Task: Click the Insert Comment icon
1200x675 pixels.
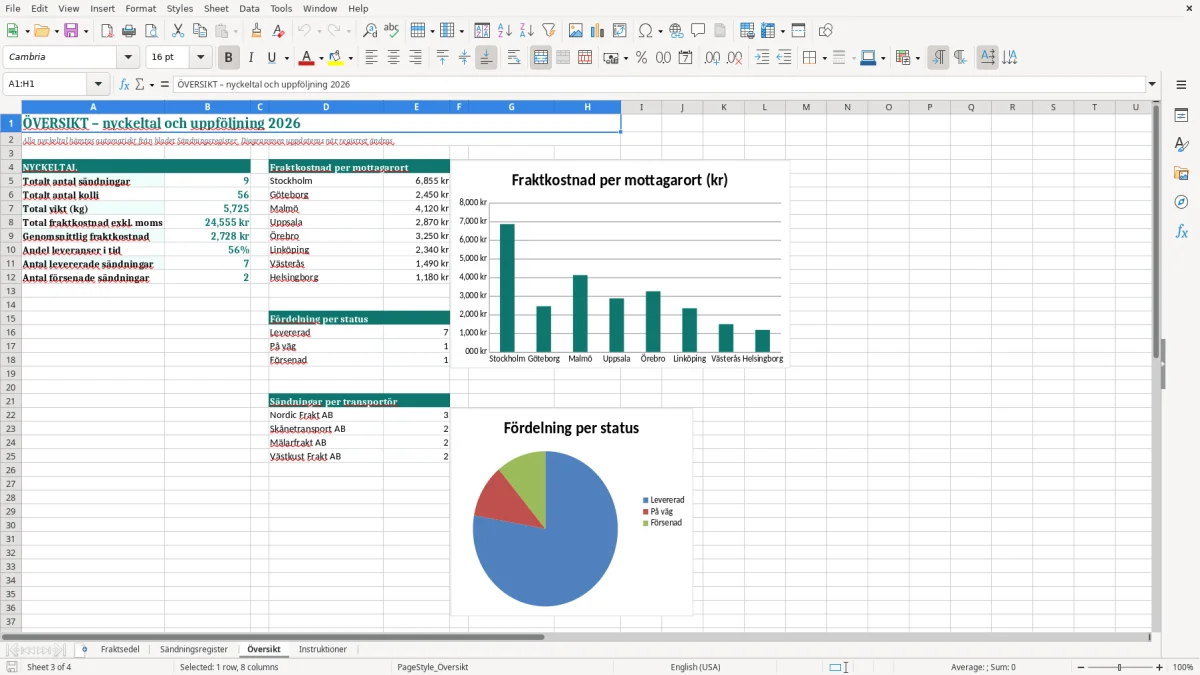Action: 698,31
